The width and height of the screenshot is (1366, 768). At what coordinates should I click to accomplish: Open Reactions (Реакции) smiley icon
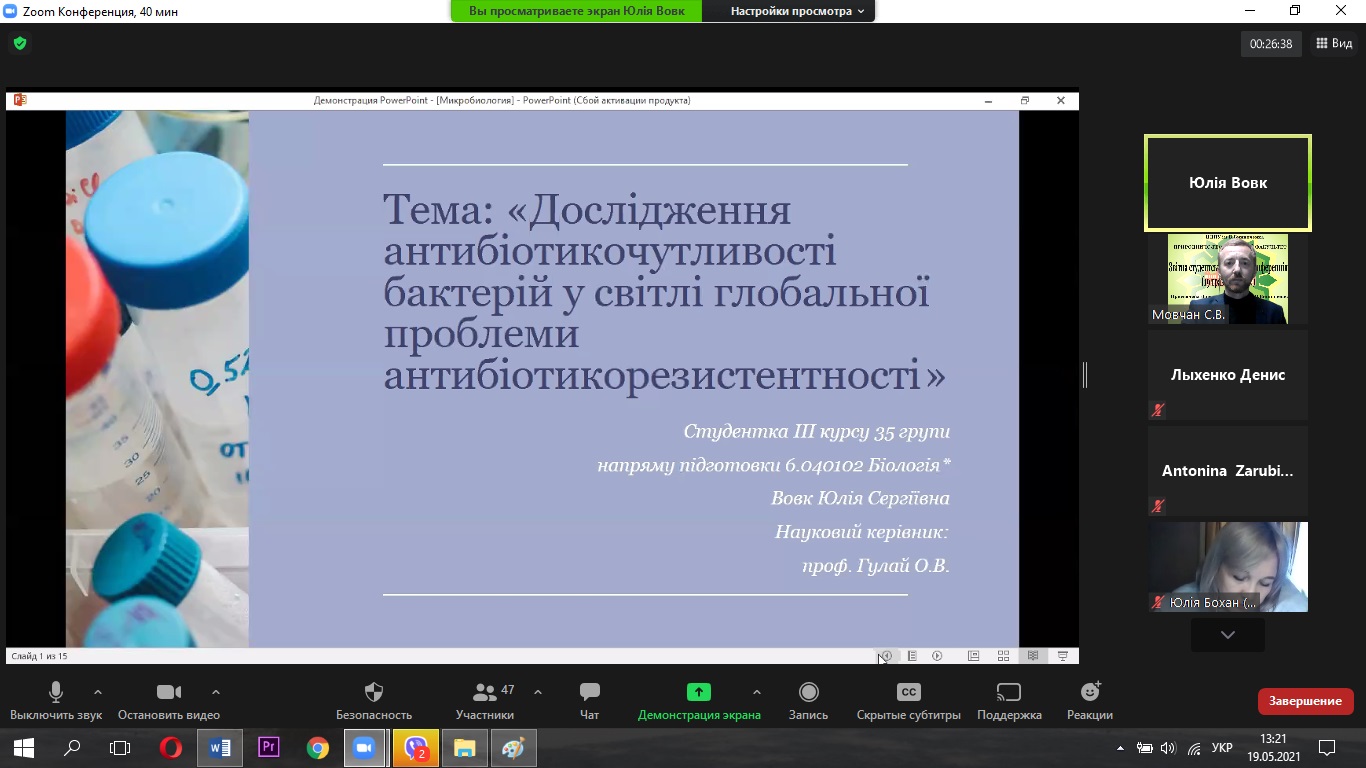click(x=1090, y=692)
